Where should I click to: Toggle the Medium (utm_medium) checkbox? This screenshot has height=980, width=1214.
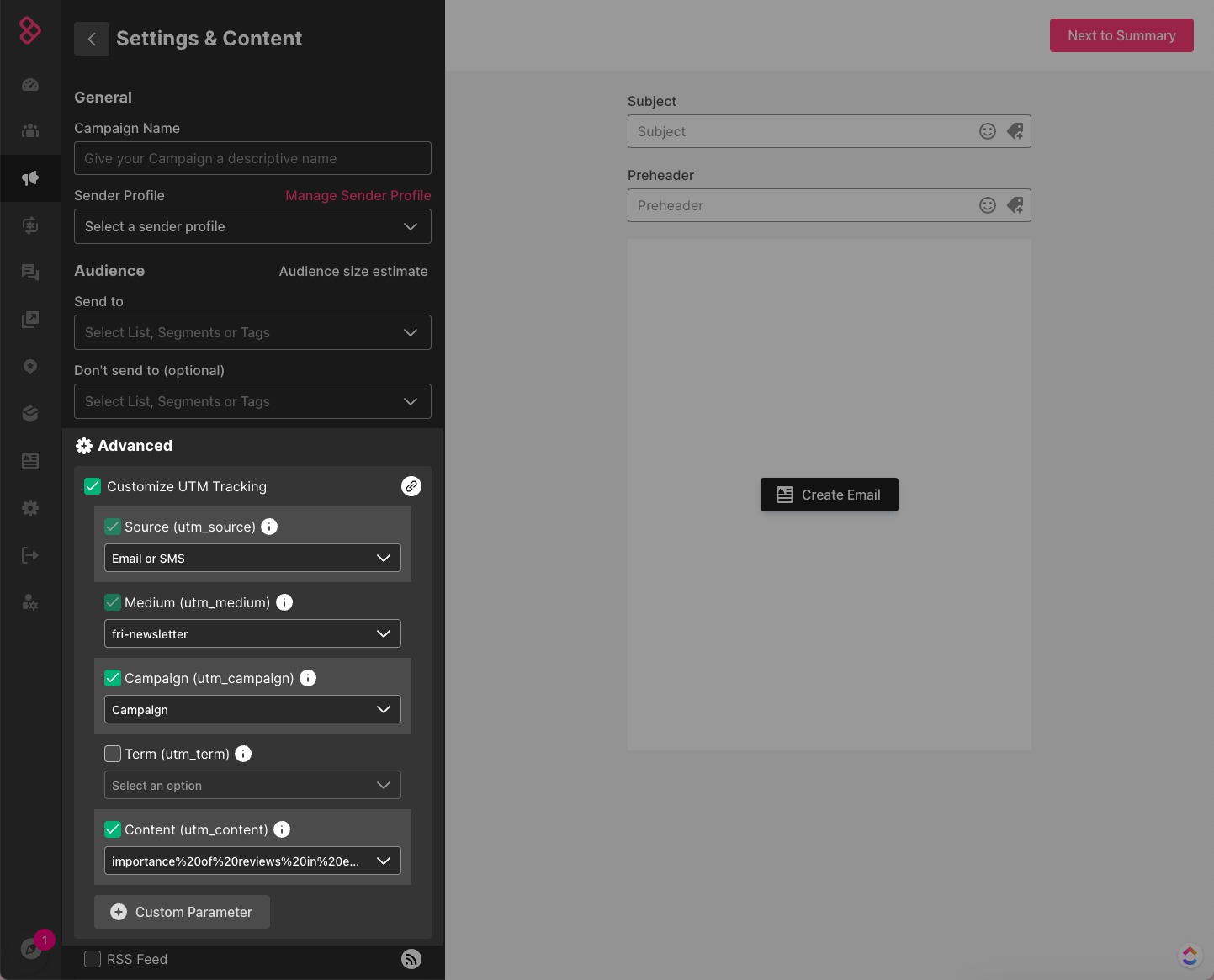pyautogui.click(x=113, y=602)
